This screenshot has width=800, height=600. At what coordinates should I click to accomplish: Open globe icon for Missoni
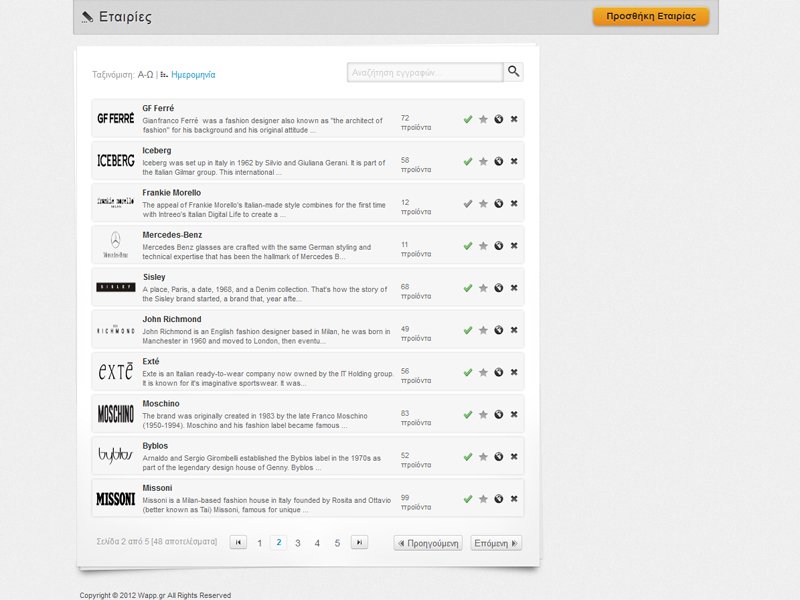click(x=498, y=499)
